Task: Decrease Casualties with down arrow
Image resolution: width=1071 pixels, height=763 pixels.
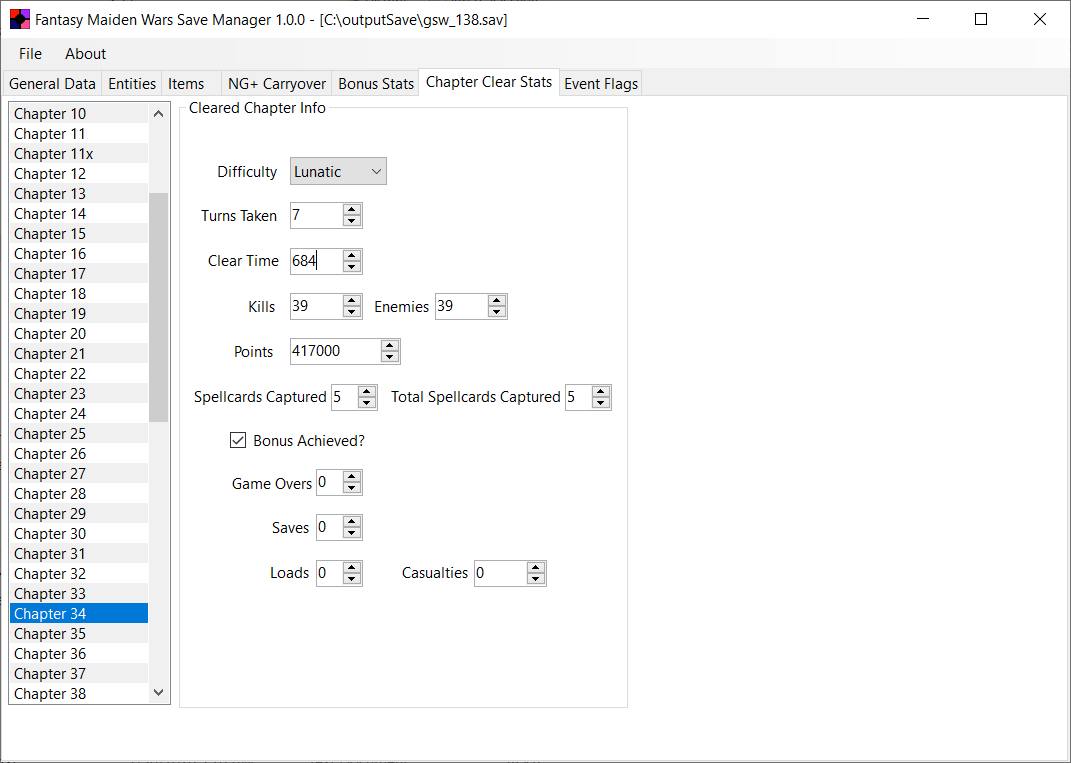Action: (x=536, y=579)
